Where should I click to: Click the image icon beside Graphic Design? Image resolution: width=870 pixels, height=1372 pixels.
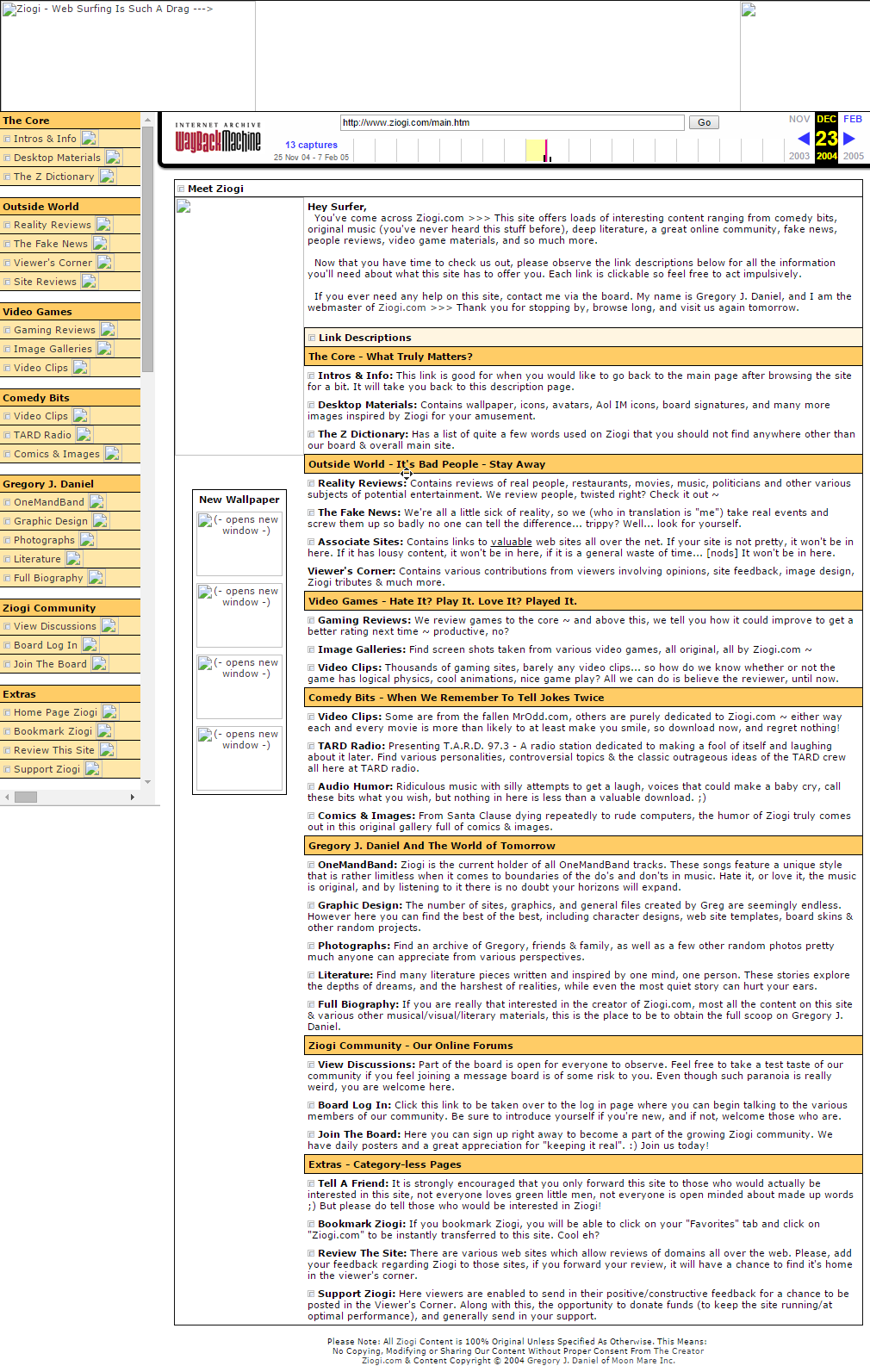(x=101, y=521)
